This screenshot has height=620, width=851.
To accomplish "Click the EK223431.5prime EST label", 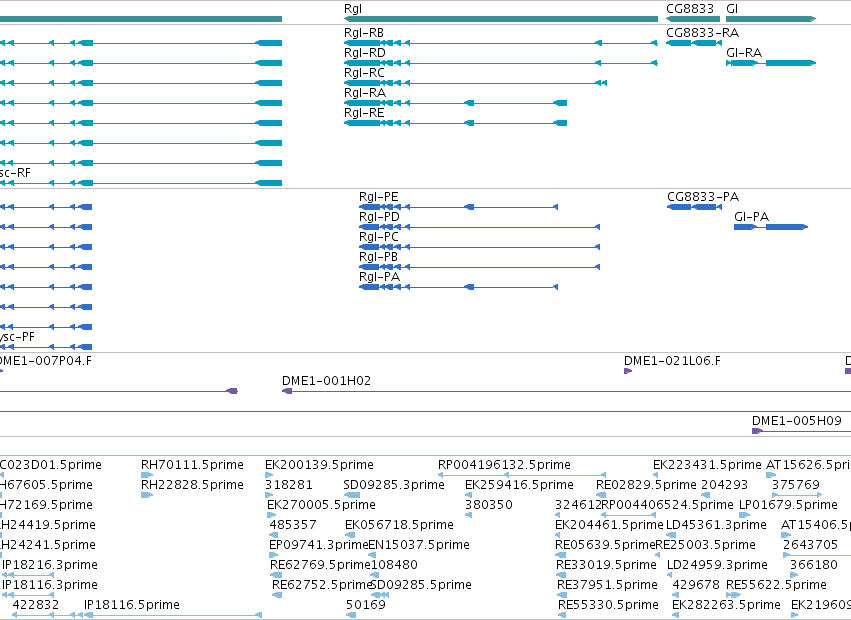I will click(x=707, y=465).
